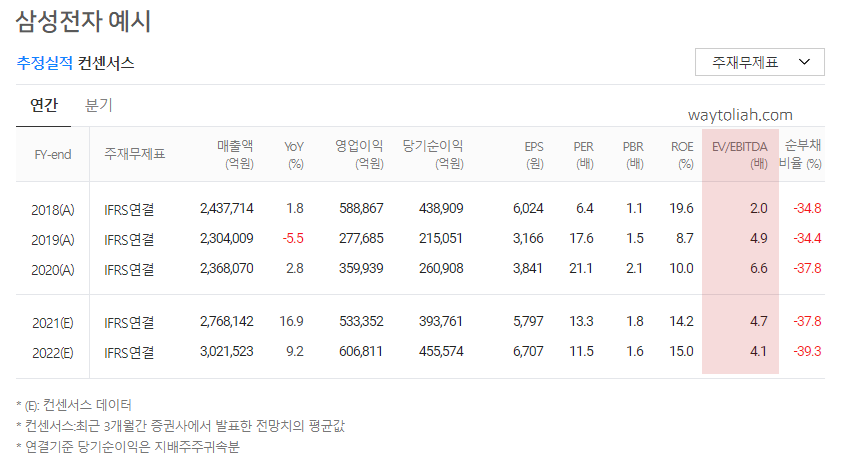Select the ROE (%) column header
Screen dimensions: 846x473
[683, 155]
